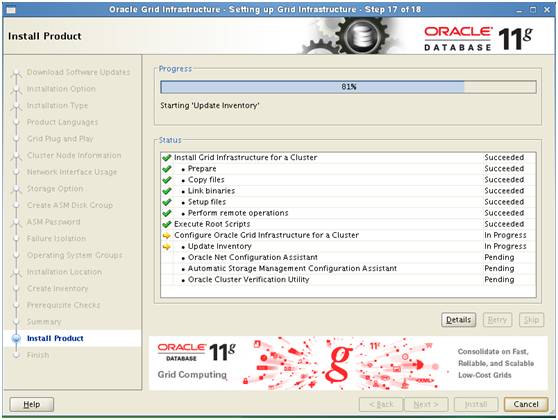Click the Next navigation button
Viewport: 558px width, 420px height.
(x=426, y=404)
